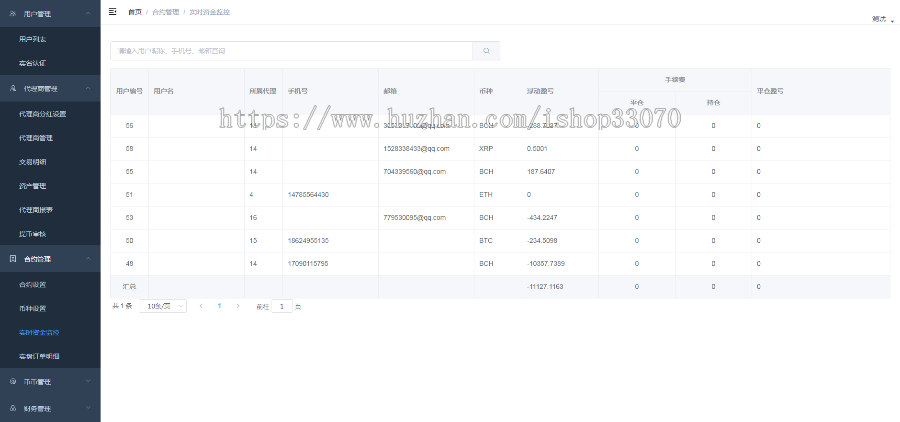
Task: Open 代理商报表 in the sidebar
Action: tap(36, 210)
